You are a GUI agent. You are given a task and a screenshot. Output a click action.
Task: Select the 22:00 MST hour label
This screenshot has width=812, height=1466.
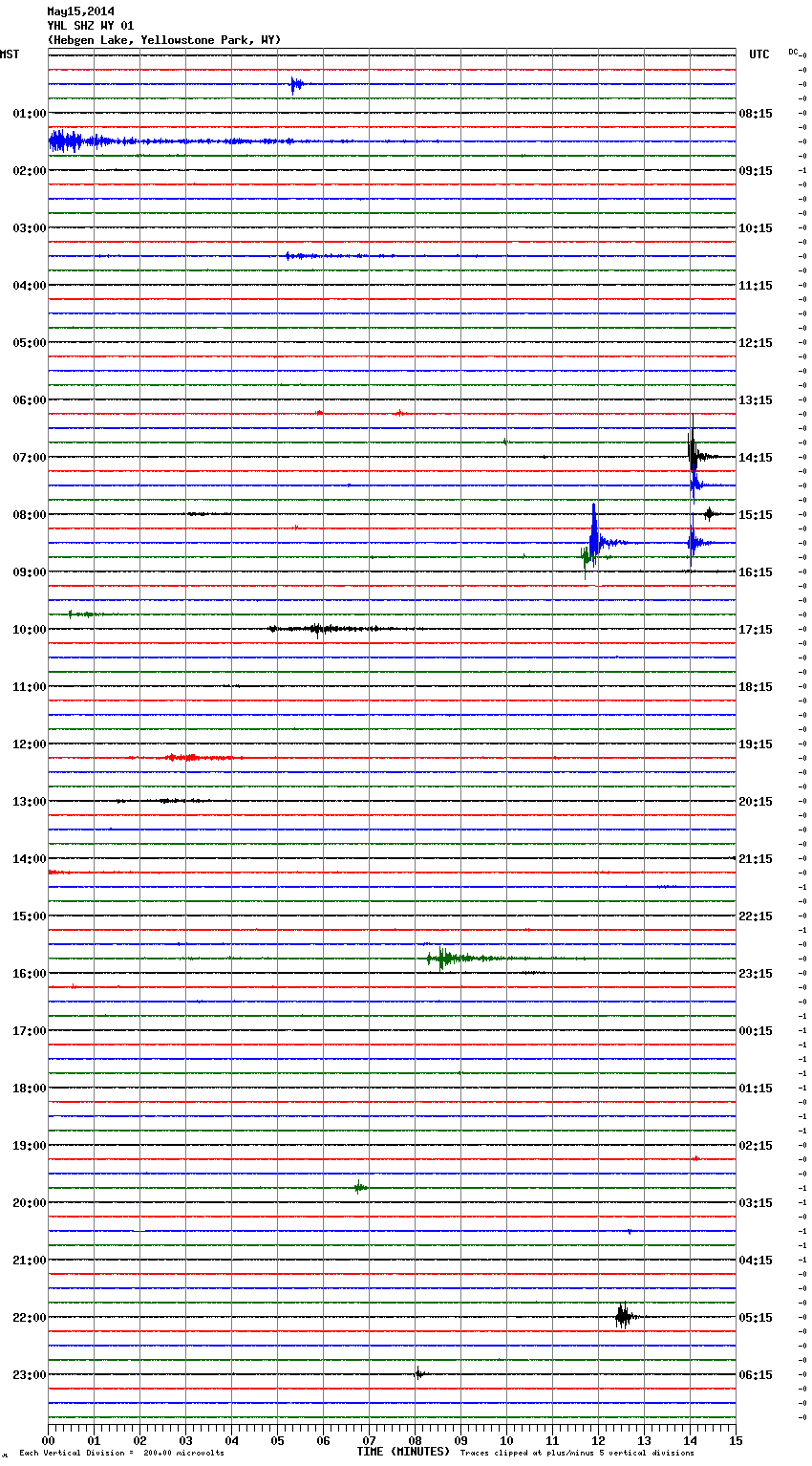[30, 1318]
